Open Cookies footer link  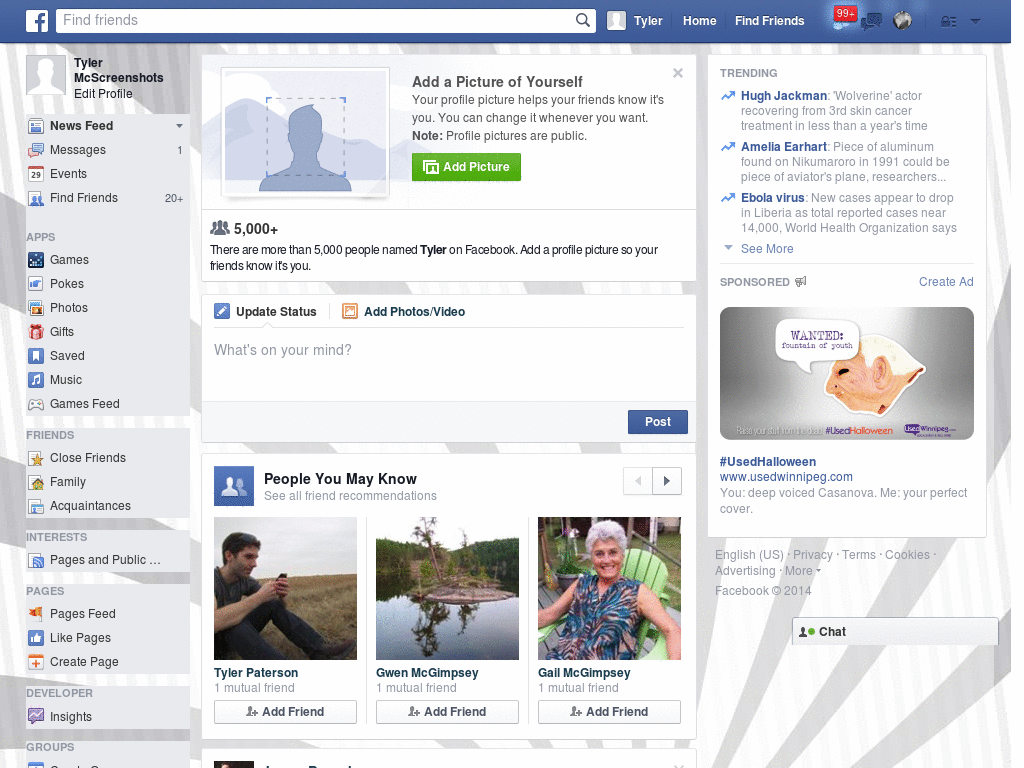[x=907, y=554]
